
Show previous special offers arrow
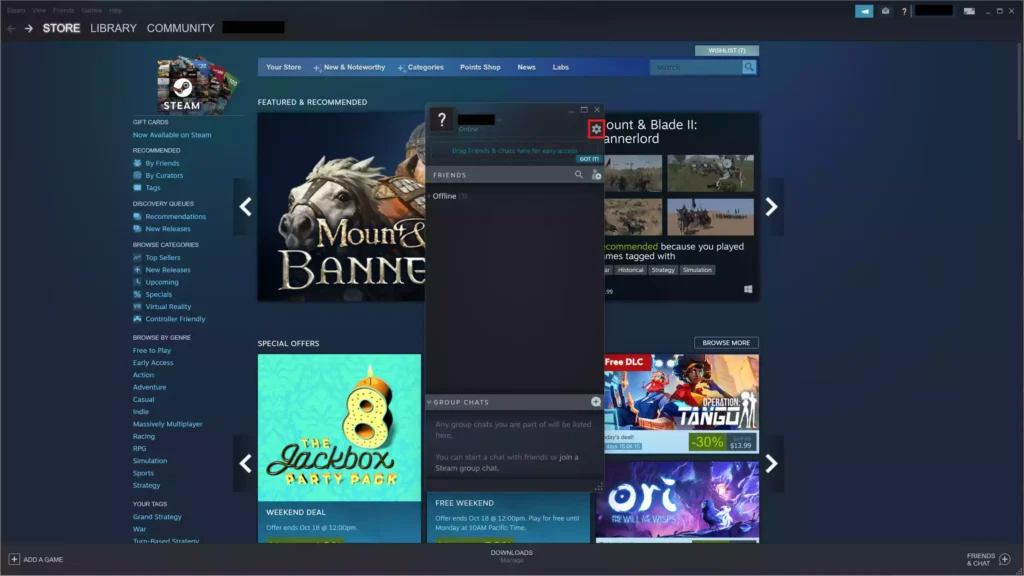click(246, 464)
